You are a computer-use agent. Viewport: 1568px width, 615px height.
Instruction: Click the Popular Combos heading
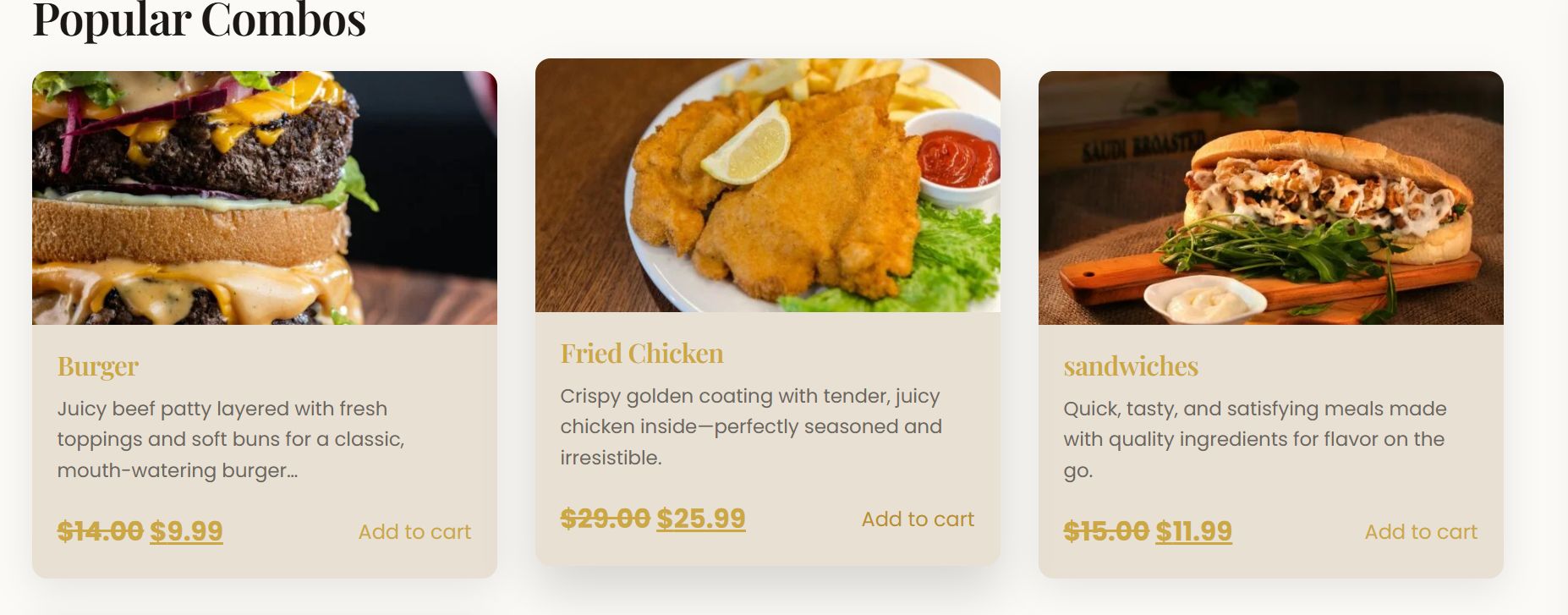[199, 19]
